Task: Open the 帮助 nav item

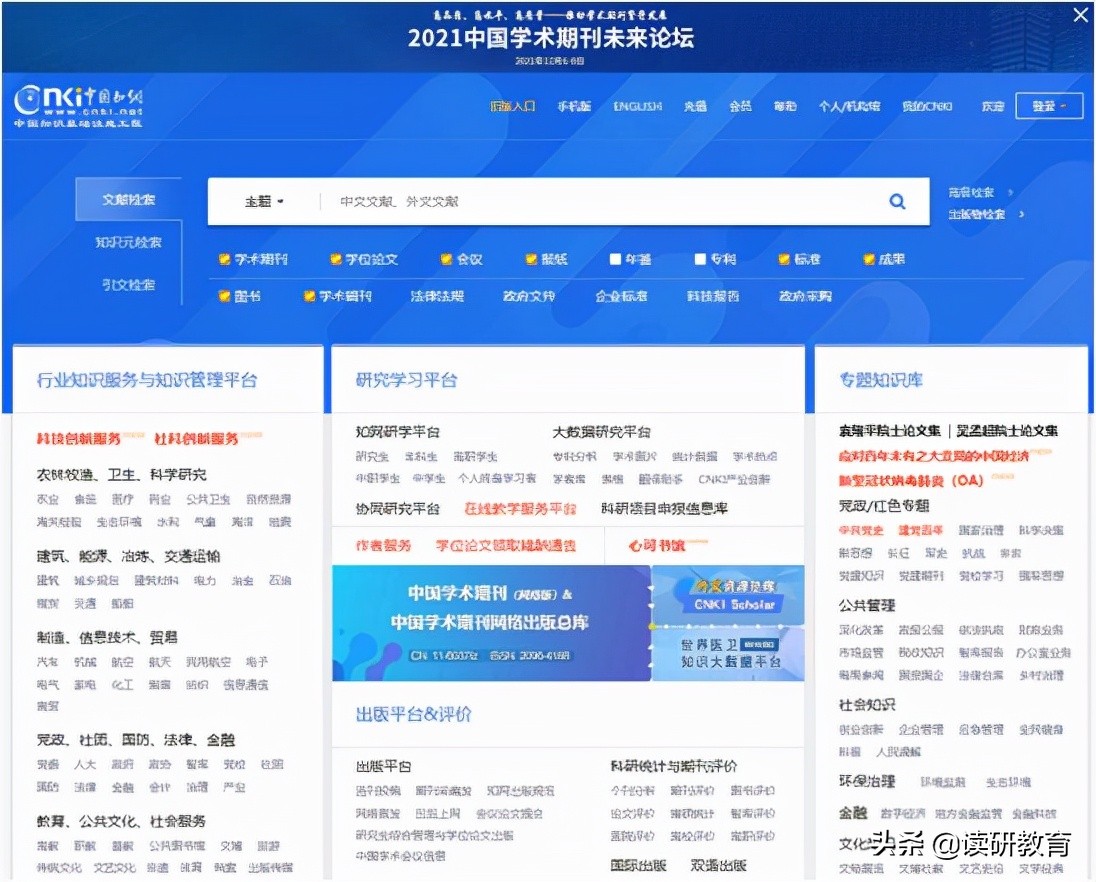Action: pos(785,106)
